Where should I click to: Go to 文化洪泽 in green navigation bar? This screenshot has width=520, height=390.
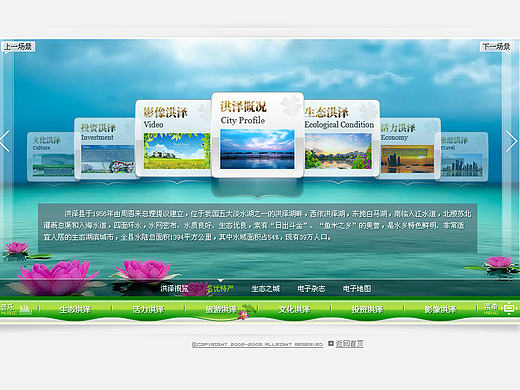point(294,309)
